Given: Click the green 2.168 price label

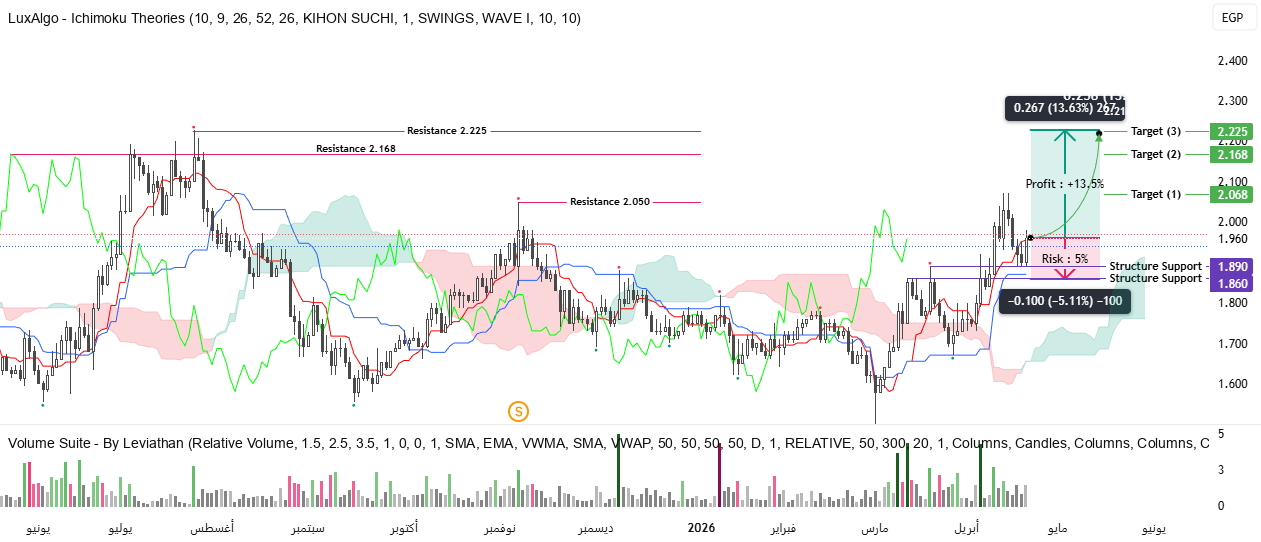Looking at the screenshot, I should (x=1229, y=154).
